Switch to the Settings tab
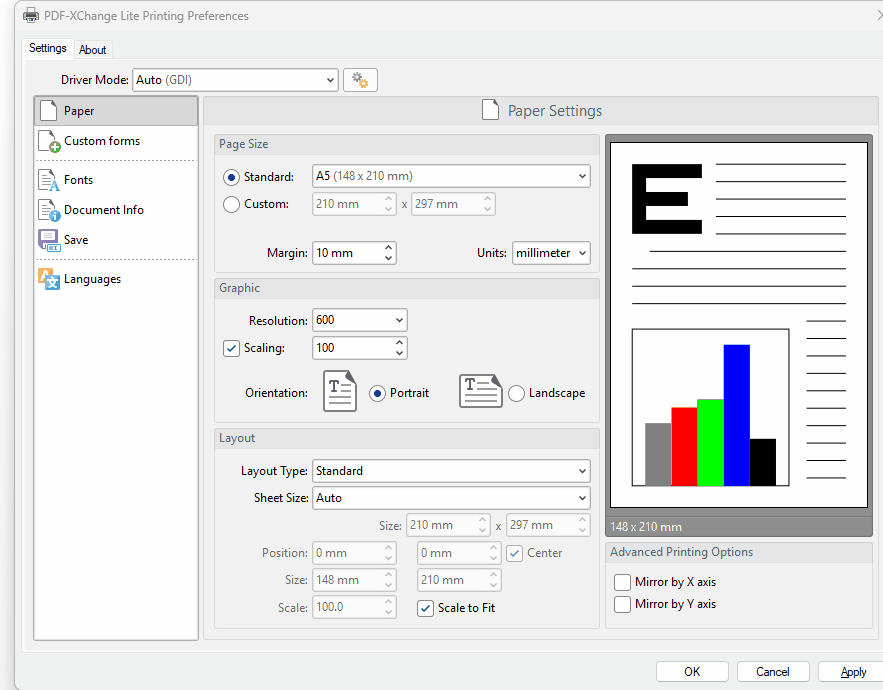883x690 pixels. (x=48, y=48)
